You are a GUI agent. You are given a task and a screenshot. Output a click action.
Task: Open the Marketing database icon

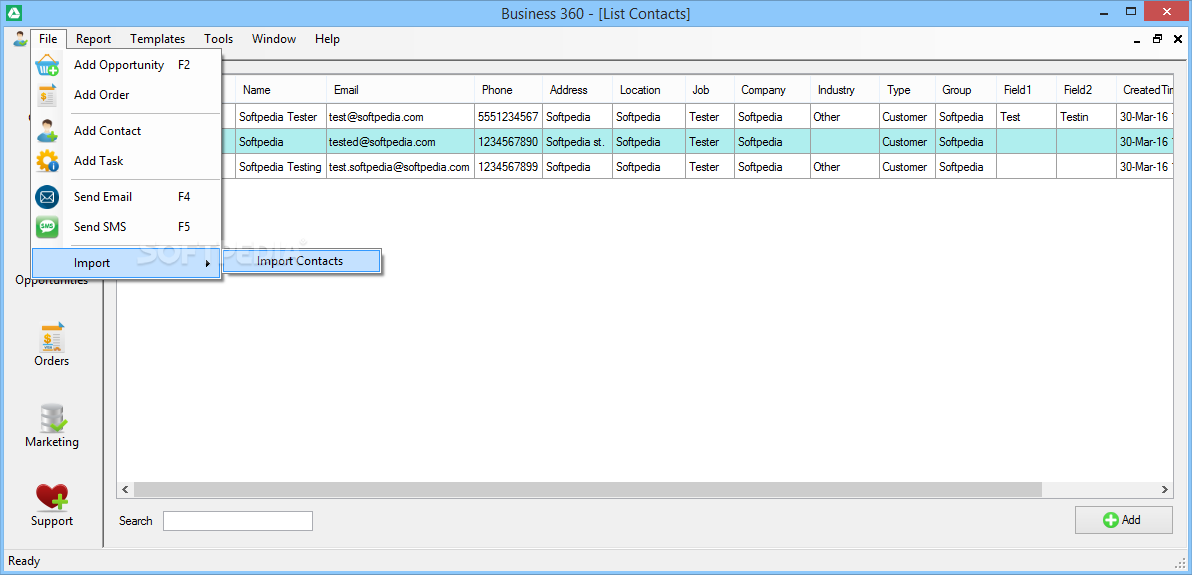tap(52, 418)
